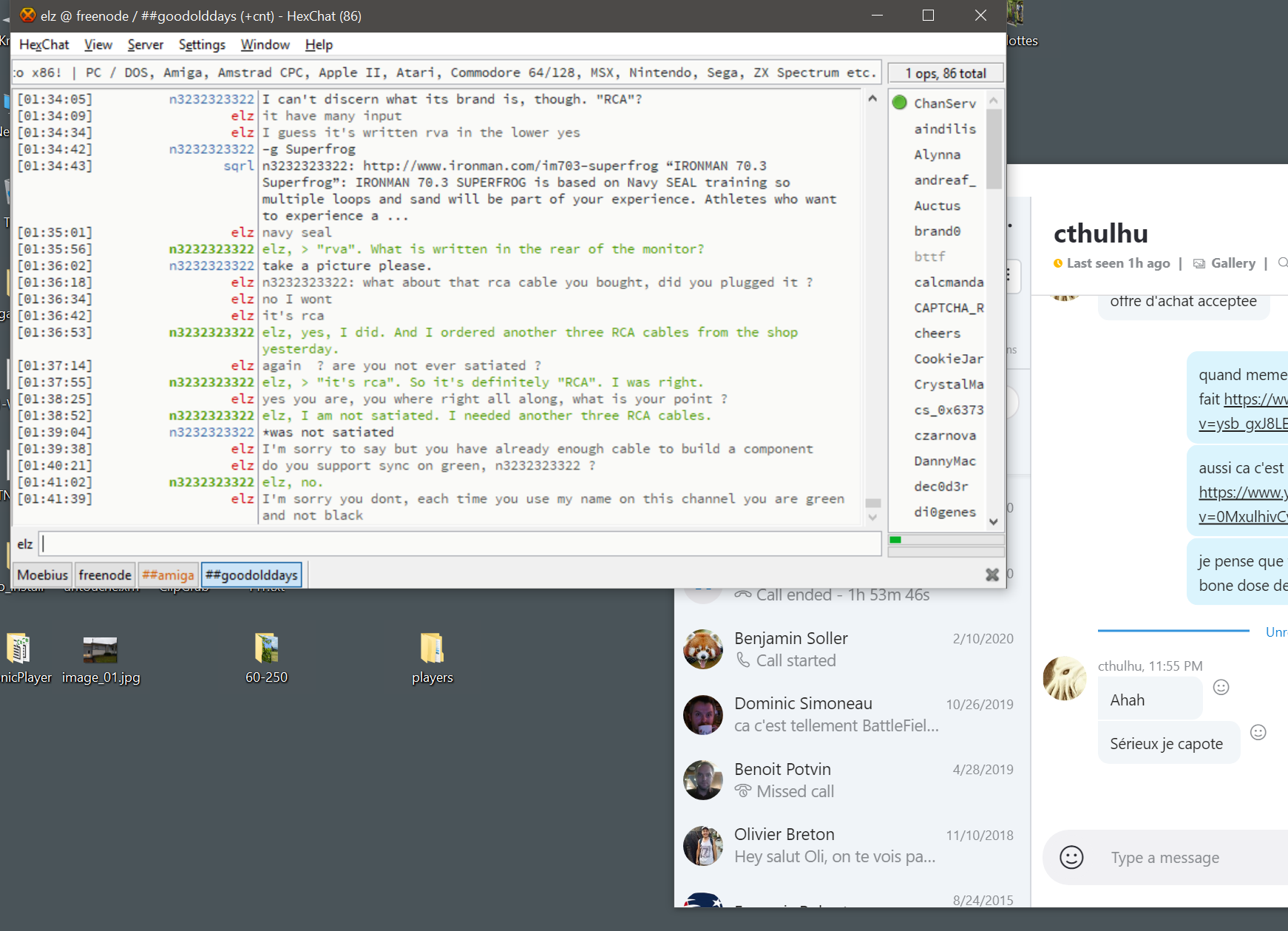Open the Window menu in HexChat

265,44
